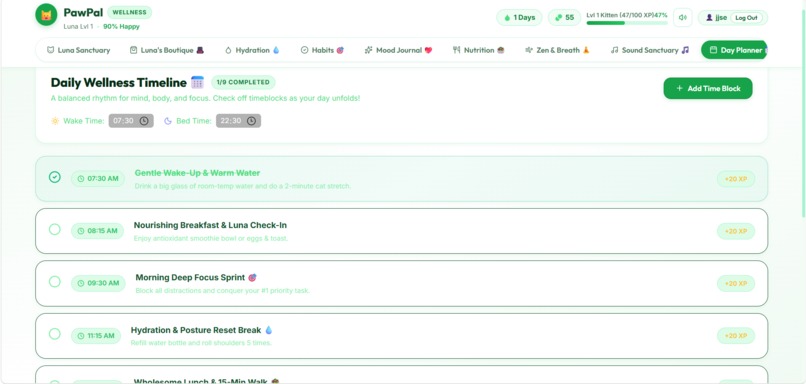Click the clock icon in Bed Time field
Image resolution: width=806 pixels, height=384 pixels.
coord(251,121)
